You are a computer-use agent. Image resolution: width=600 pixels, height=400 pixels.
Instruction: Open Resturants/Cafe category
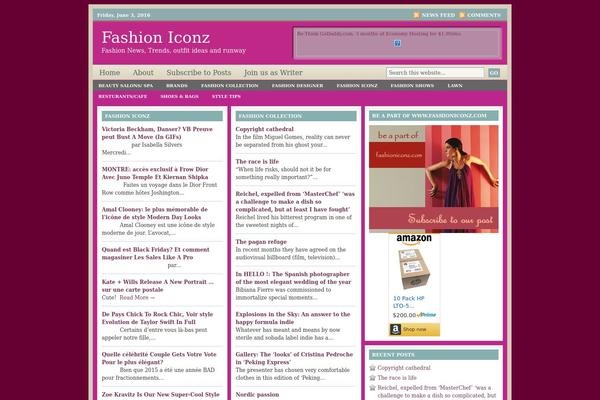(122, 96)
